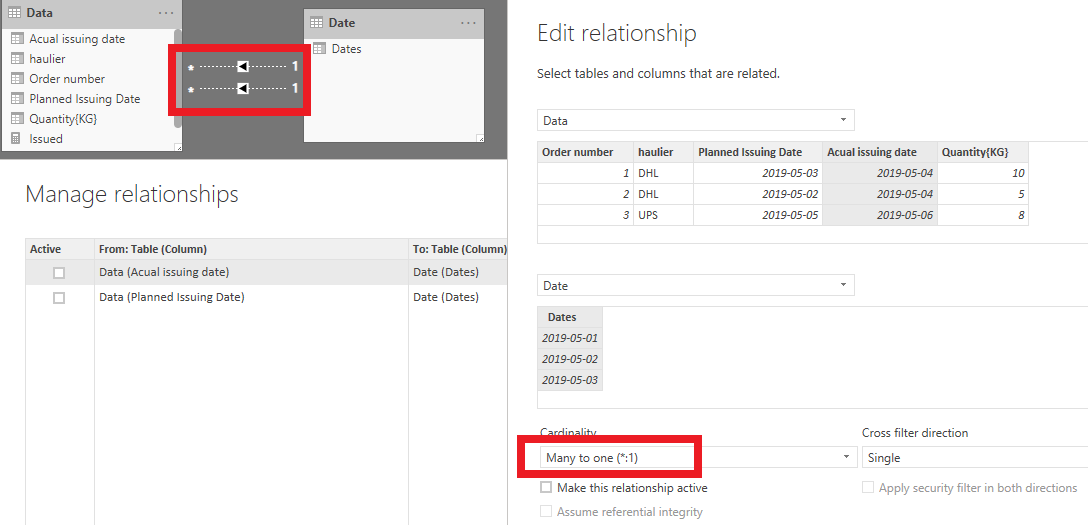Open the Data table selection dropdown
The image size is (1088, 525).
[x=696, y=120]
